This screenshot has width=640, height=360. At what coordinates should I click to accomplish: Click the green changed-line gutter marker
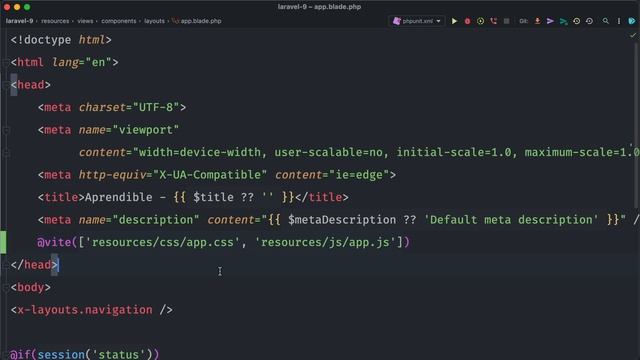(3, 242)
